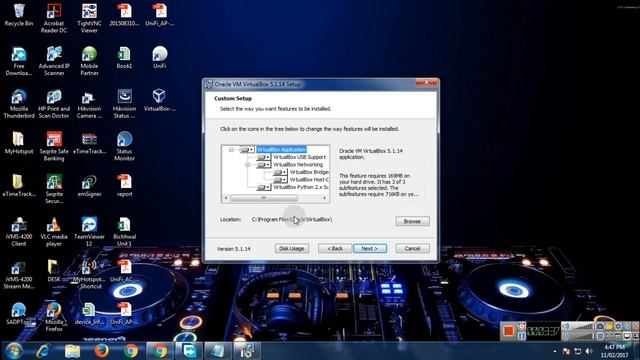Screen dimensions: 640x360
Task: Open feature dropdown for VirtualBox Host-Only item
Action: pos(280,180)
